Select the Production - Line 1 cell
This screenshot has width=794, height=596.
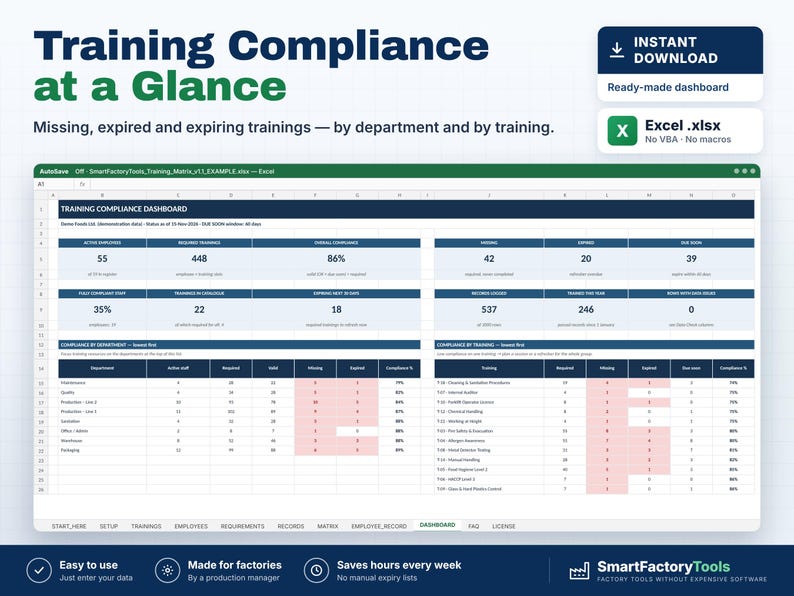tap(102, 412)
